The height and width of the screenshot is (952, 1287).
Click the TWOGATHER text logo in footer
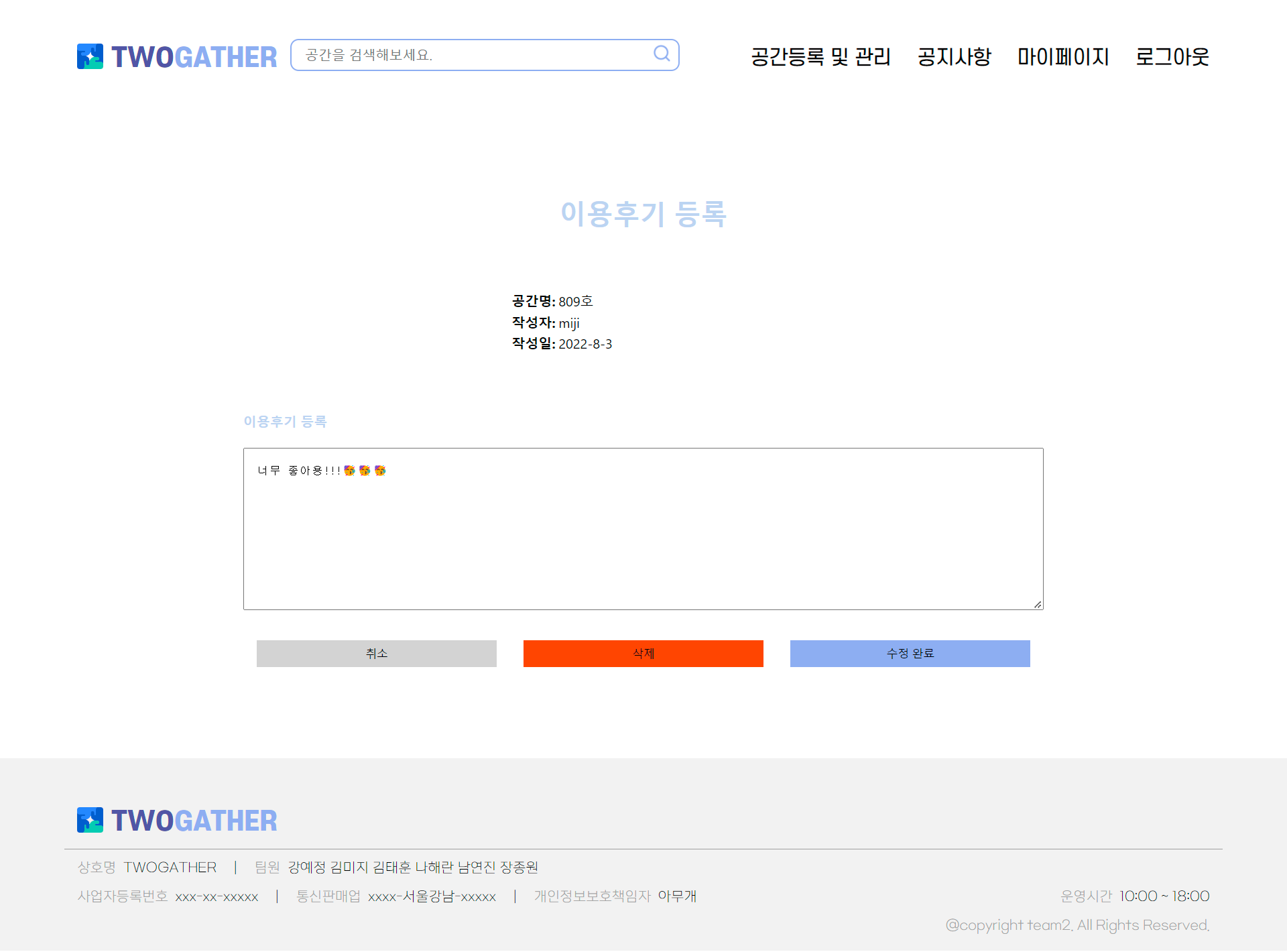coord(194,821)
